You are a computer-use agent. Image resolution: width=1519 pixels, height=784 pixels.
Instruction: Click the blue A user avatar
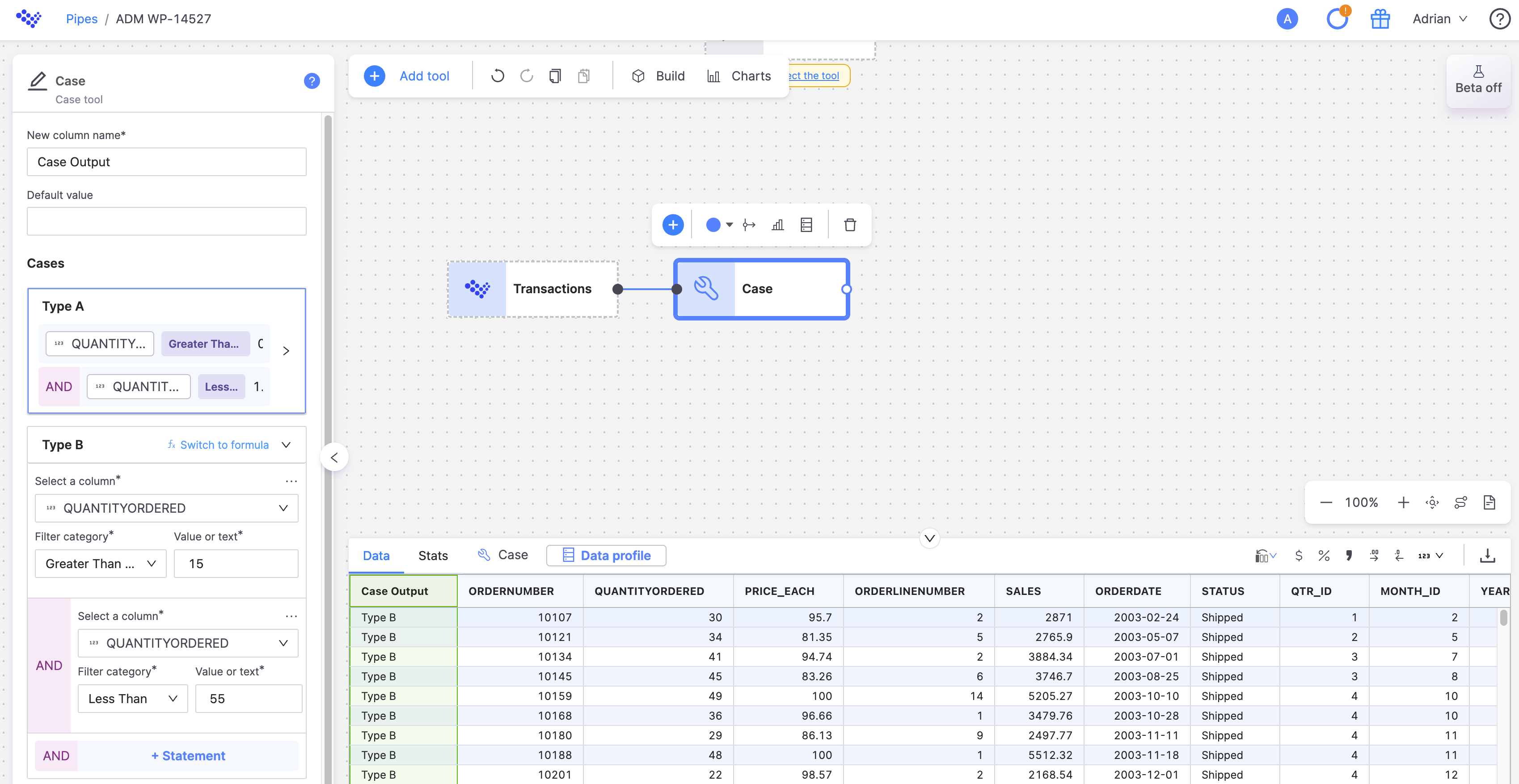click(x=1287, y=19)
